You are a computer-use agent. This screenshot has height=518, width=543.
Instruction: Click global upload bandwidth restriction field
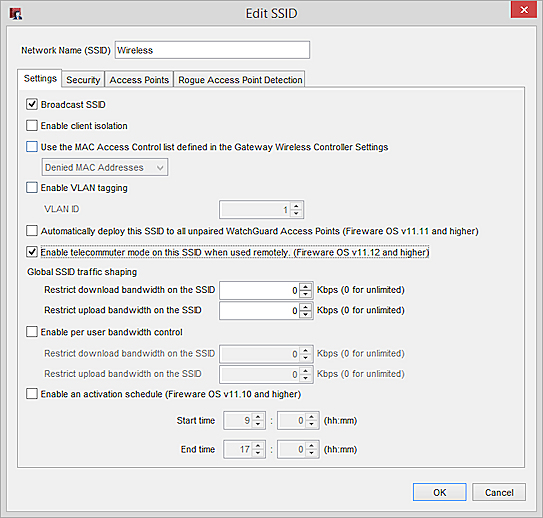tap(259, 311)
